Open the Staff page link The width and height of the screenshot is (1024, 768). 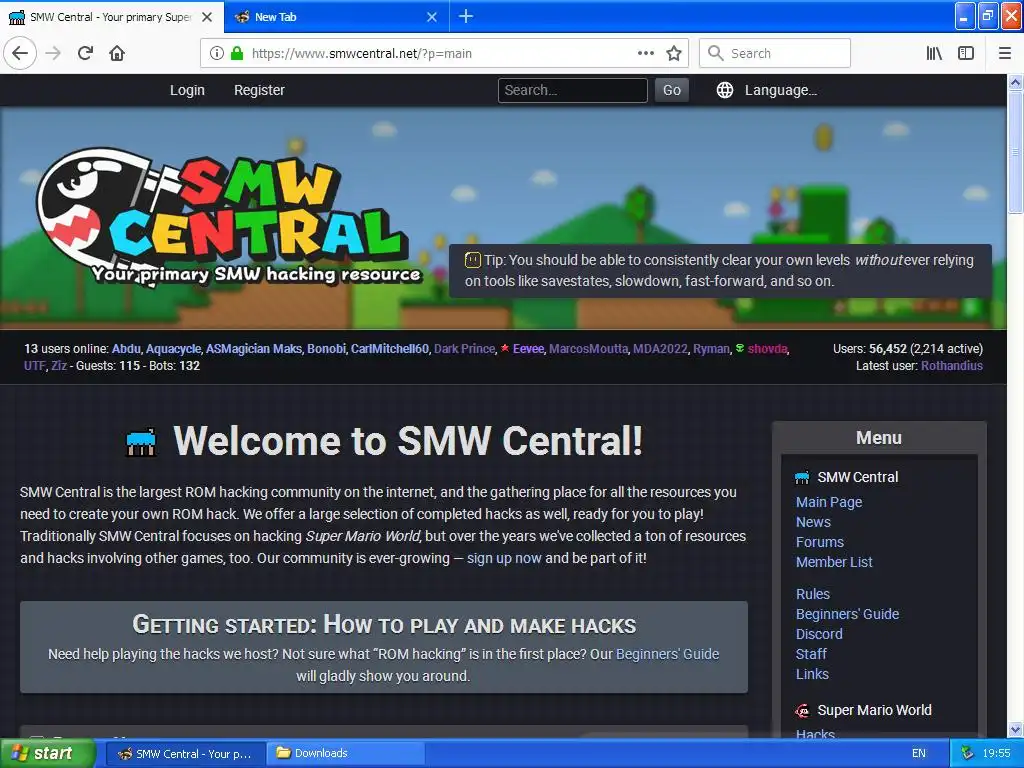[x=811, y=654]
